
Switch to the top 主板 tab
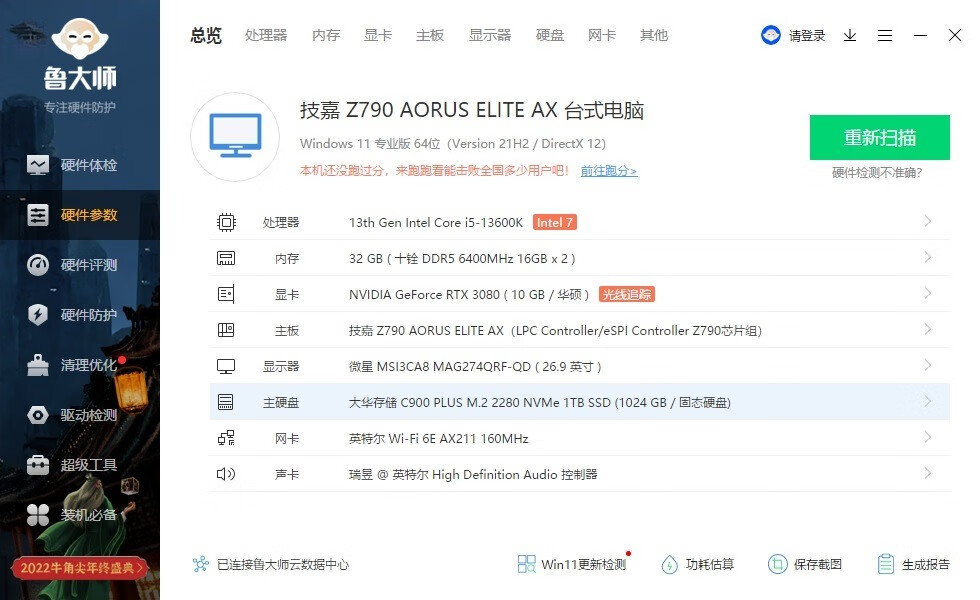[430, 36]
